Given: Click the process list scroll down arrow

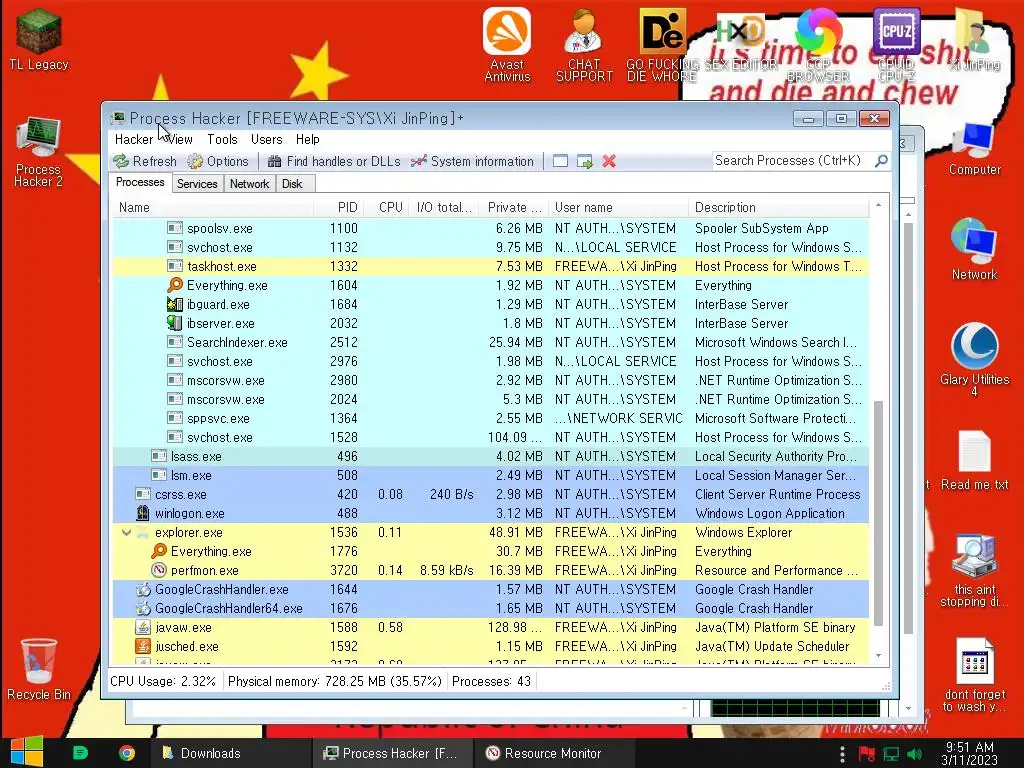Looking at the screenshot, I should 878,656.
